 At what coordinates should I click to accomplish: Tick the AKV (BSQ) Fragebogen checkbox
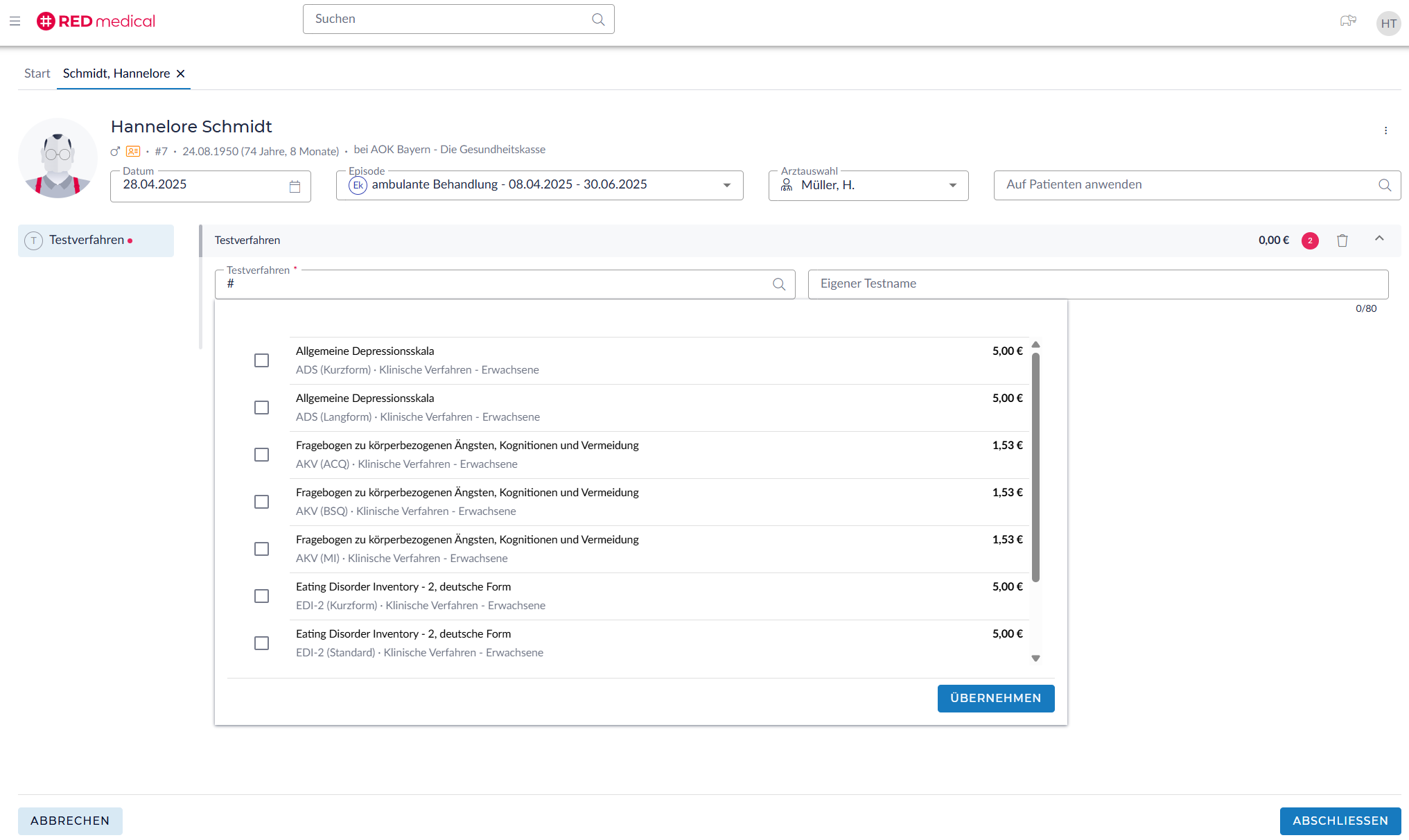(x=261, y=502)
